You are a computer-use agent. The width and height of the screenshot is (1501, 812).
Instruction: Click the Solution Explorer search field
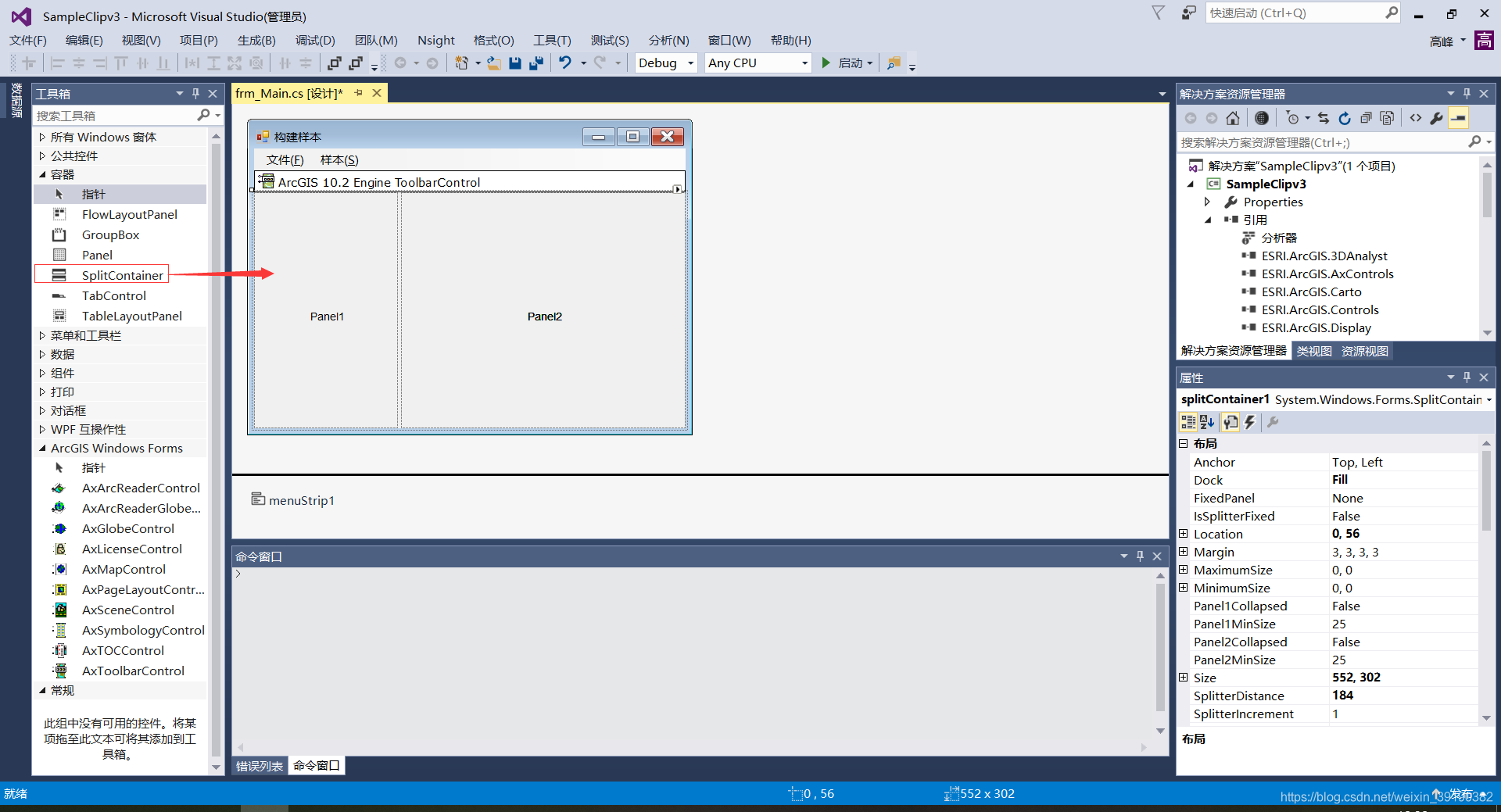(1321, 142)
